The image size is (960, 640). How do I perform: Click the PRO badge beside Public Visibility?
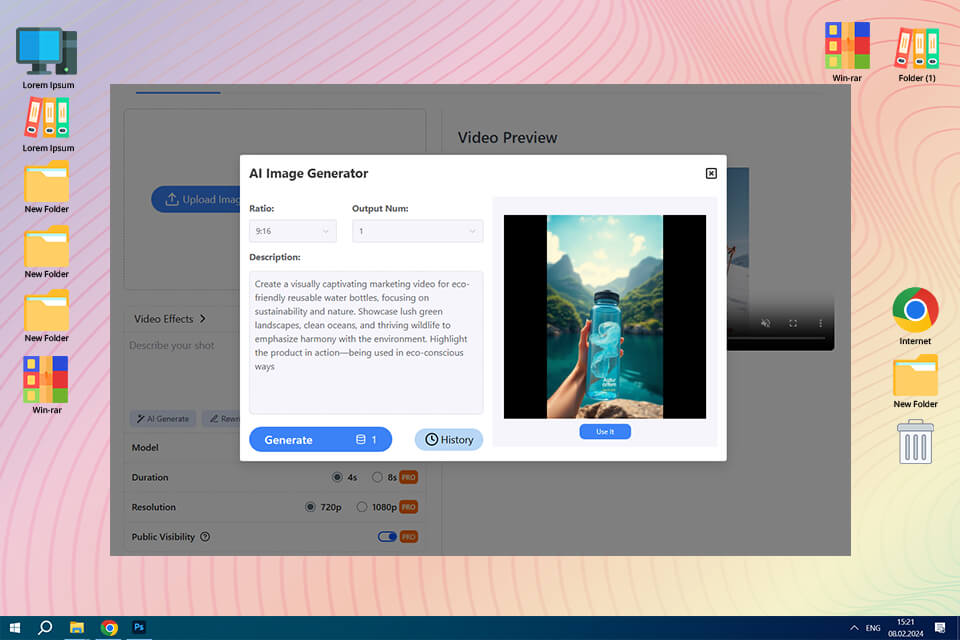[x=408, y=536]
